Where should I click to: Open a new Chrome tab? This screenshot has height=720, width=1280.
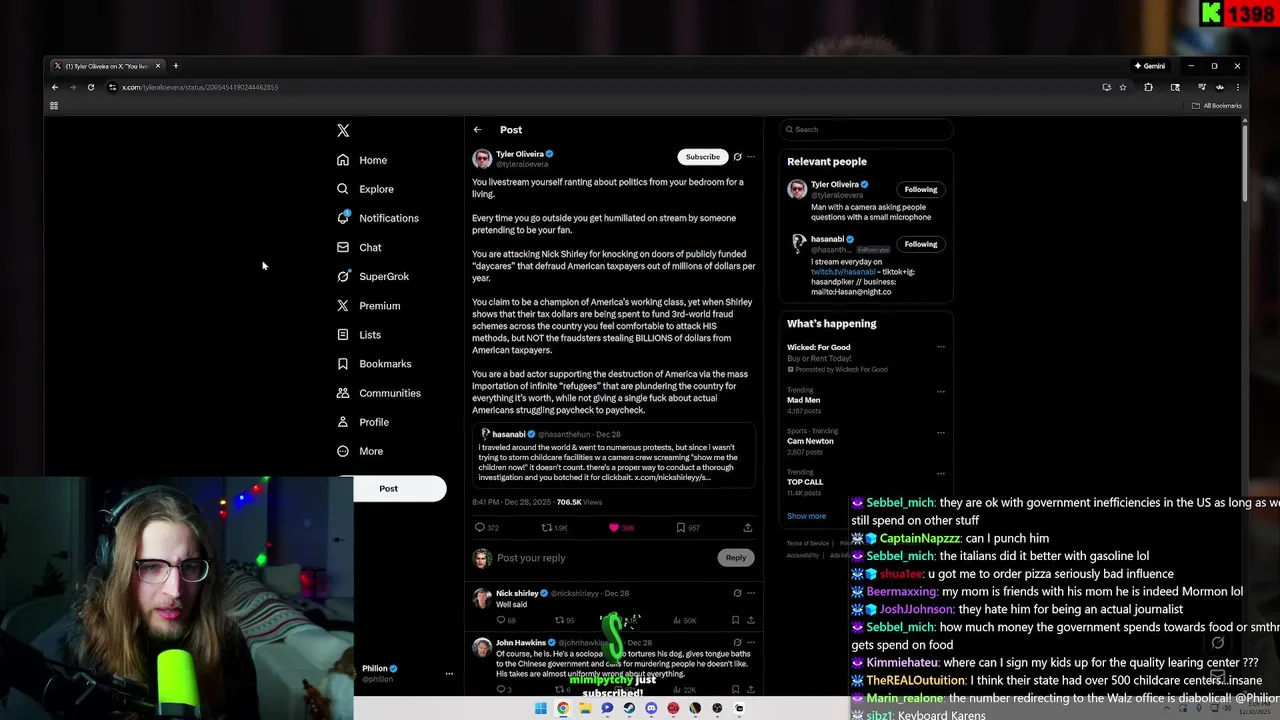click(x=175, y=66)
